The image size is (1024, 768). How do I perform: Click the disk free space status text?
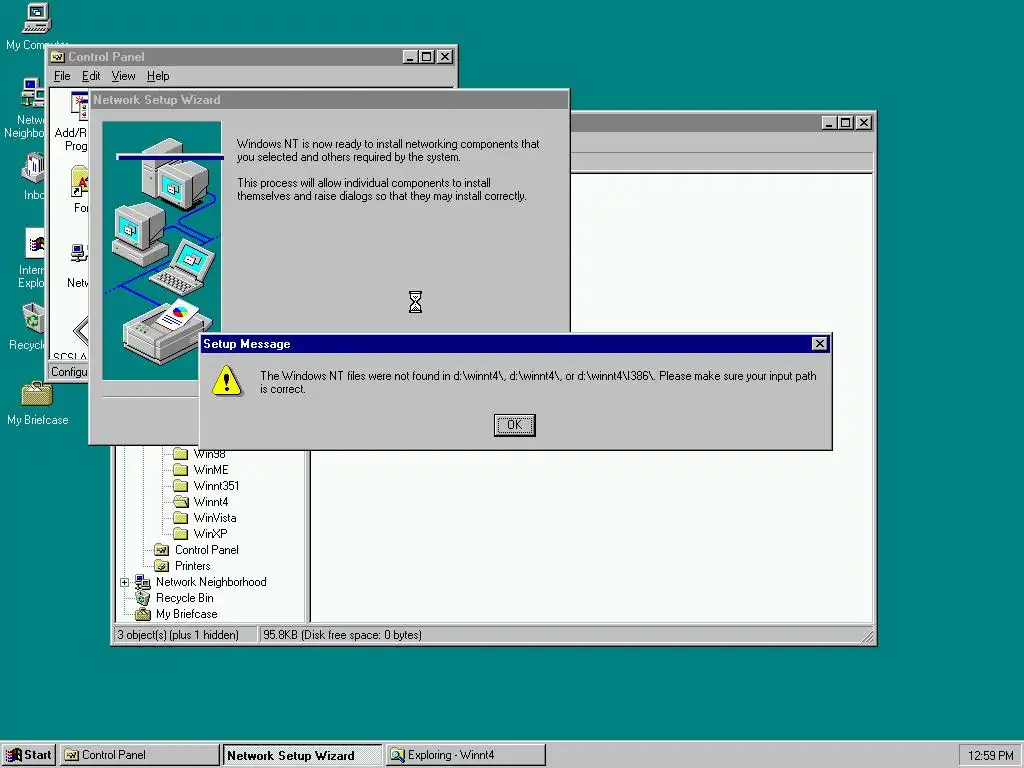tap(341, 635)
